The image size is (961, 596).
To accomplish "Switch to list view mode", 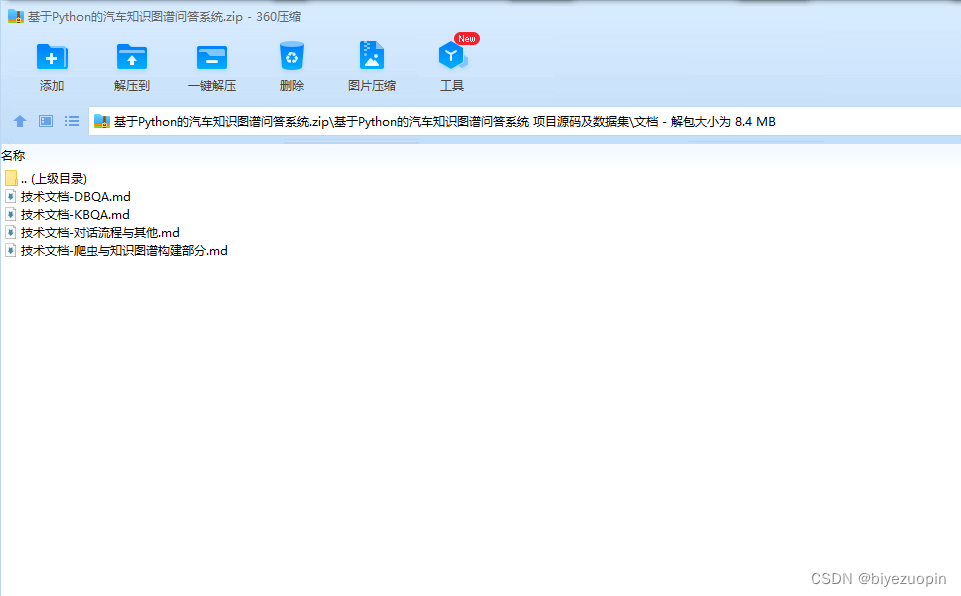I will (x=72, y=121).
